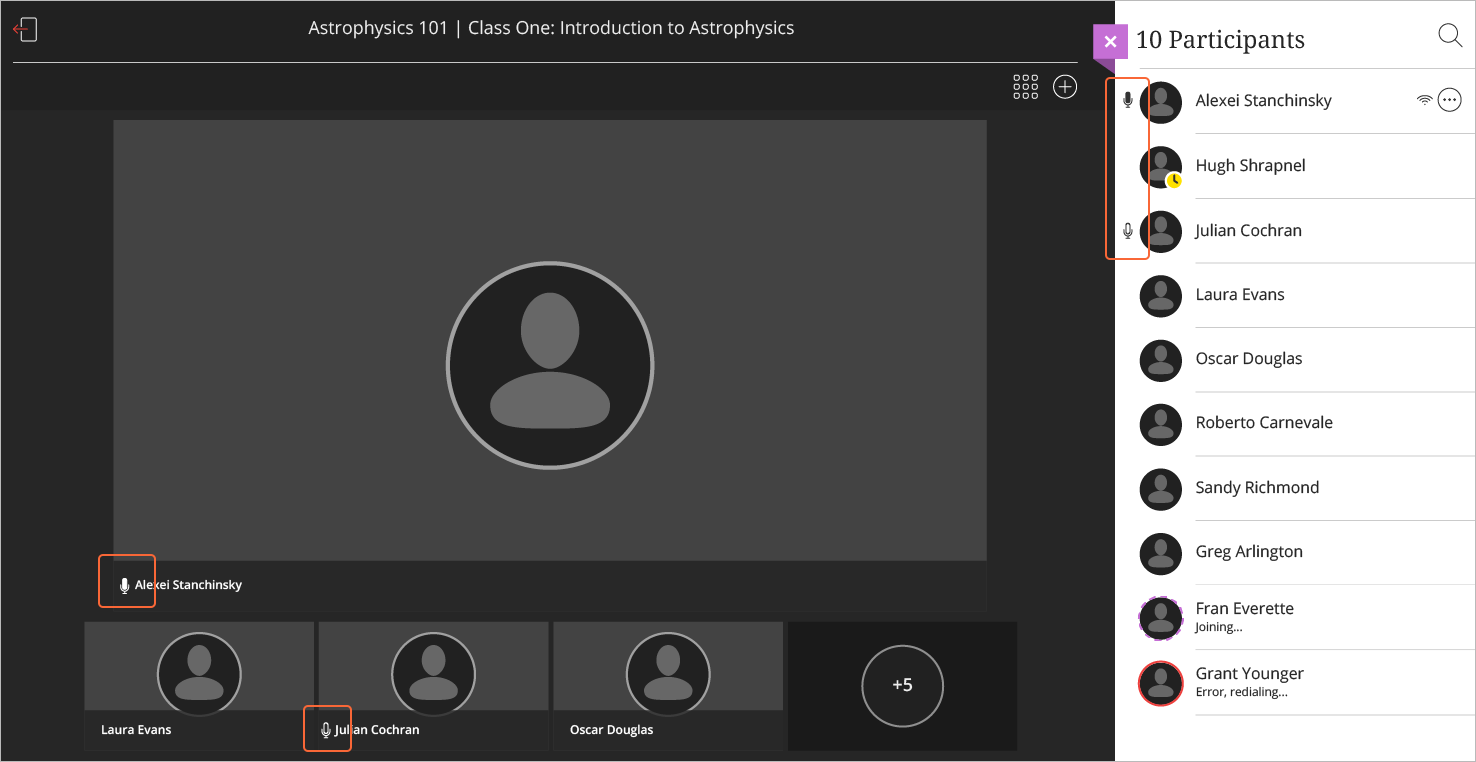Open the participants search magnifier
Image resolution: width=1476 pixels, height=762 pixels.
pos(1449,36)
